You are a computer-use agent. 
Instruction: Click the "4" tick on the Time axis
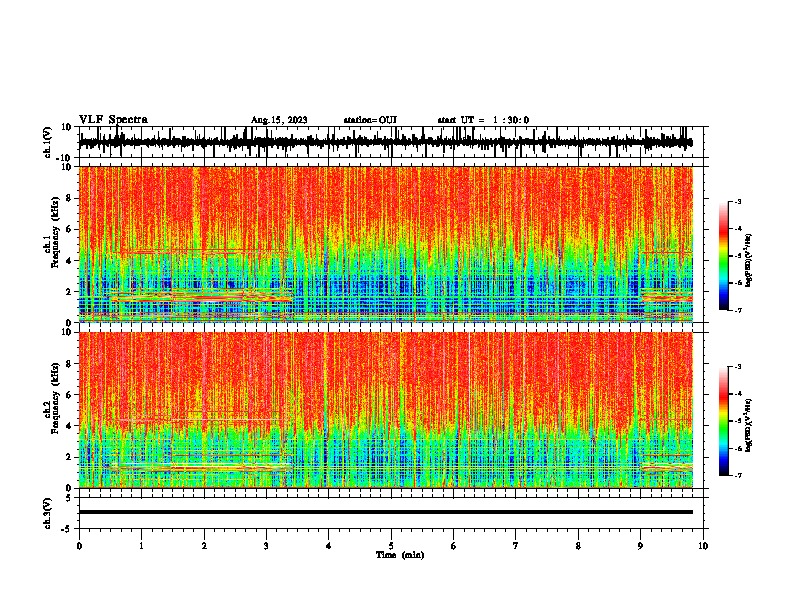329,546
